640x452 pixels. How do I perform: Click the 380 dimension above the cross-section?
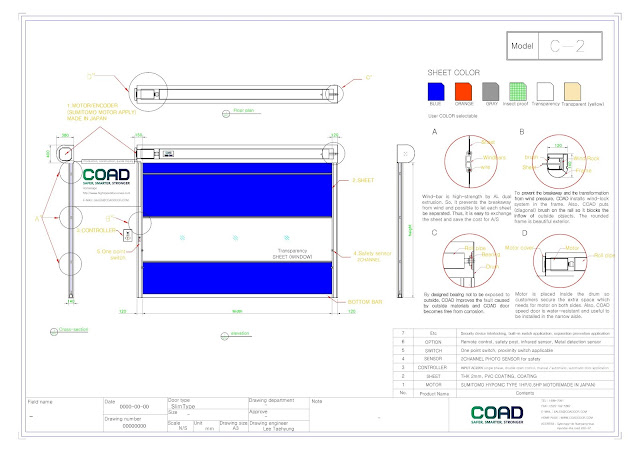coord(65,135)
